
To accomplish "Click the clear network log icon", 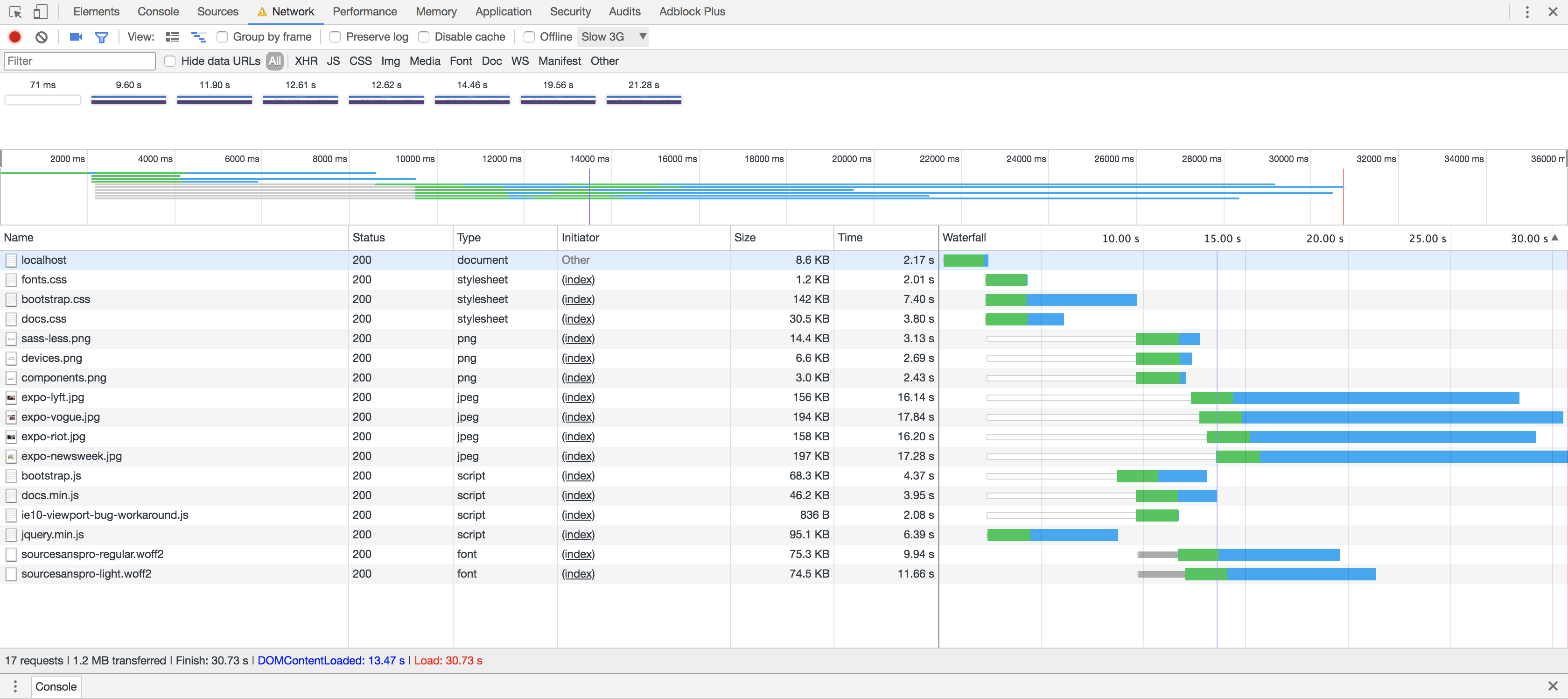I will [42, 37].
